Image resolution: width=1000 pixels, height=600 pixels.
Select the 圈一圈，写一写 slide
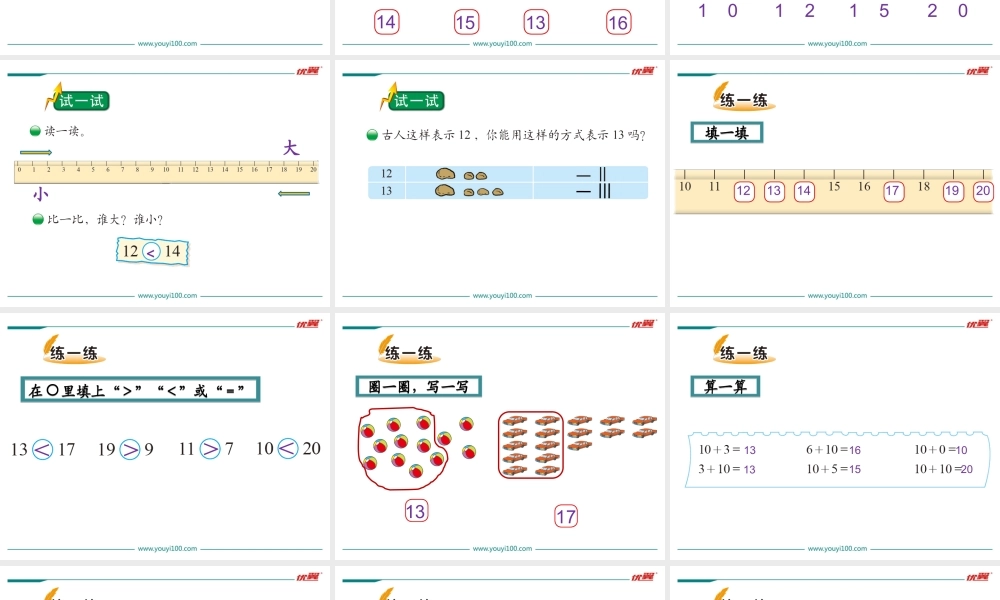pos(500,436)
